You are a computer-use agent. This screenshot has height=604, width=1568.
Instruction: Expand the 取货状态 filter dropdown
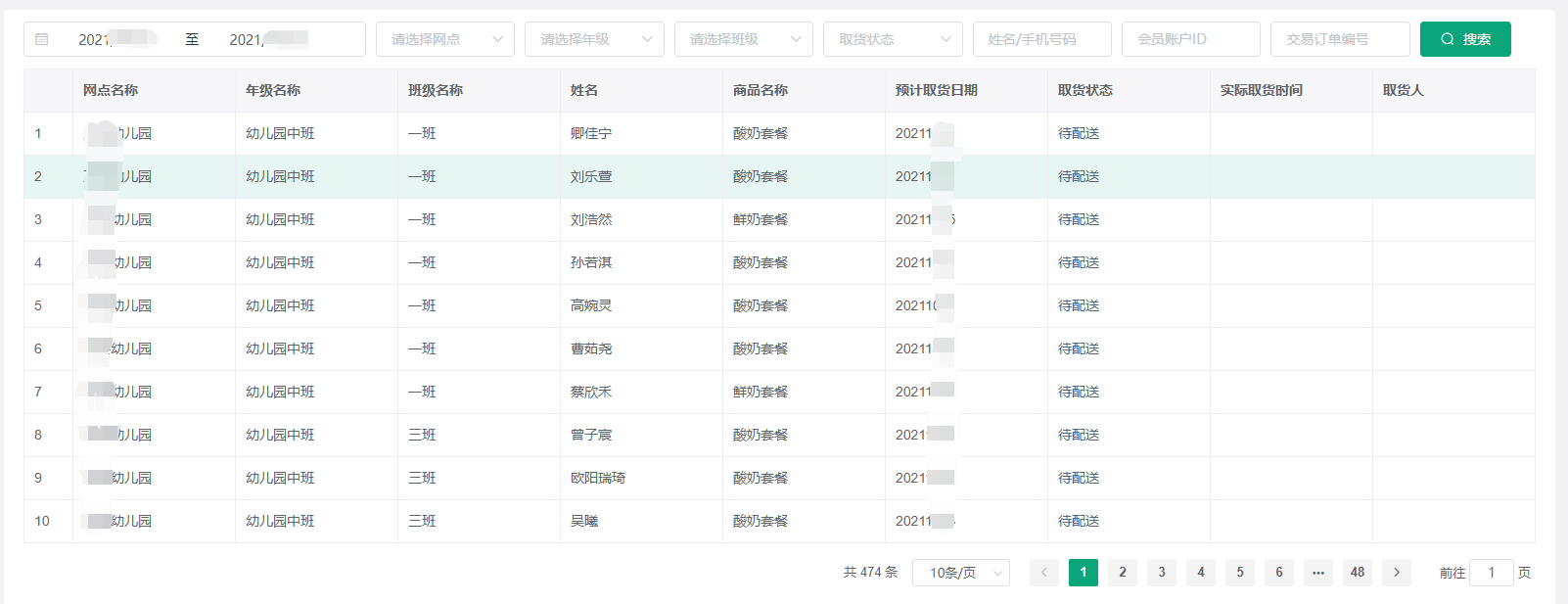click(892, 39)
